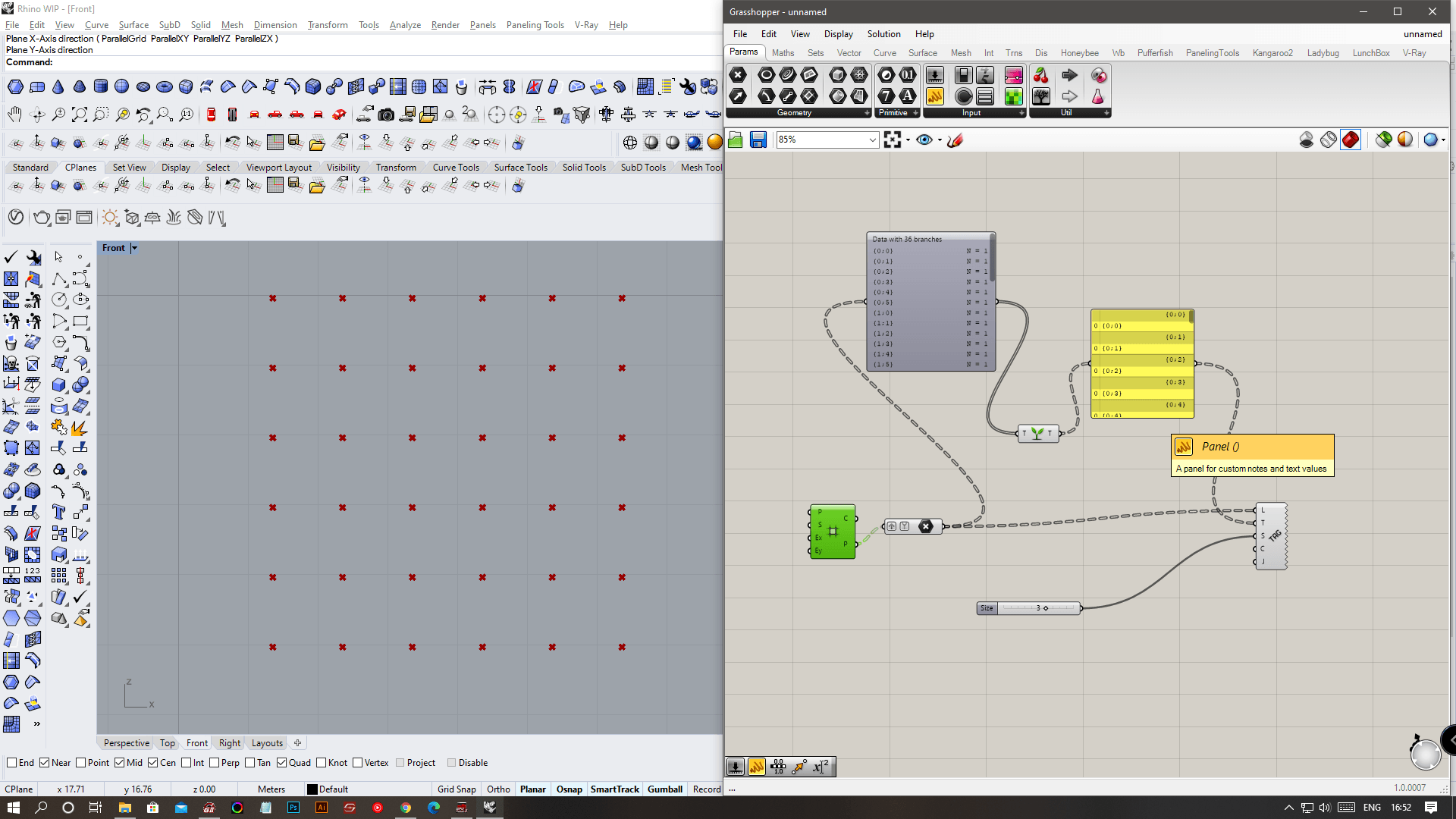Expand the Geometry panel plus button
This screenshot has height=819, width=1456.
[867, 113]
